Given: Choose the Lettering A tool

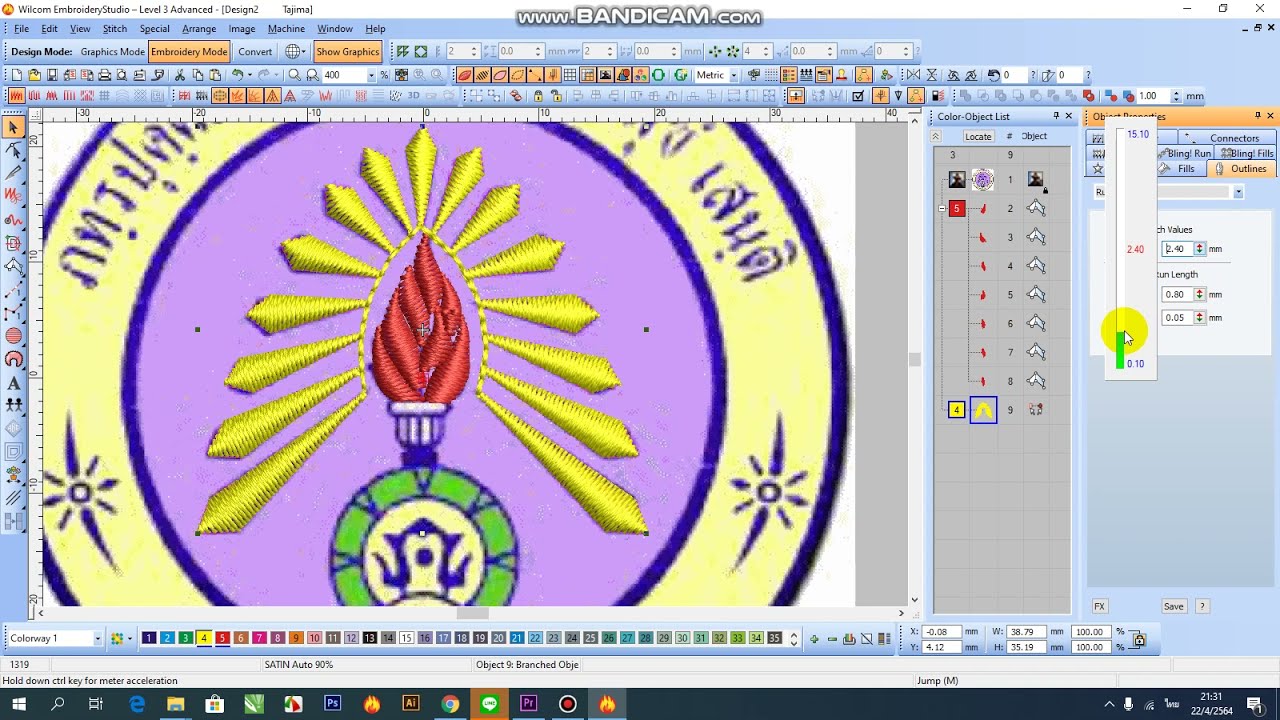Looking at the screenshot, I should [x=14, y=383].
